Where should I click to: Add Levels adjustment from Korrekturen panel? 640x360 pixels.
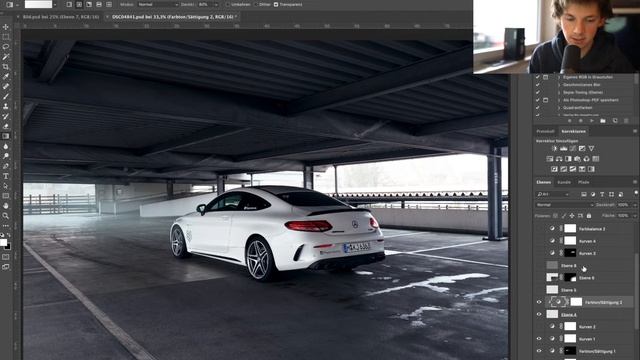(564, 149)
